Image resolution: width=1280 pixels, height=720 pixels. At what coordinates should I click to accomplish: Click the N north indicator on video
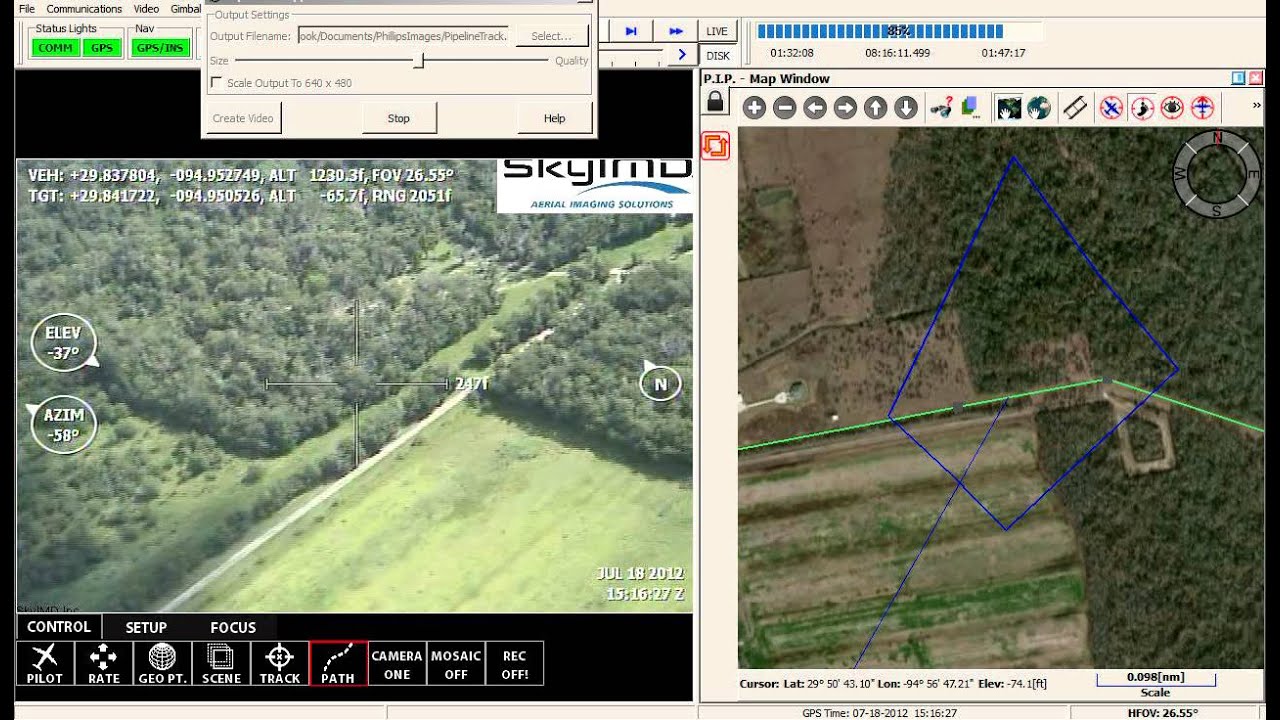point(660,382)
